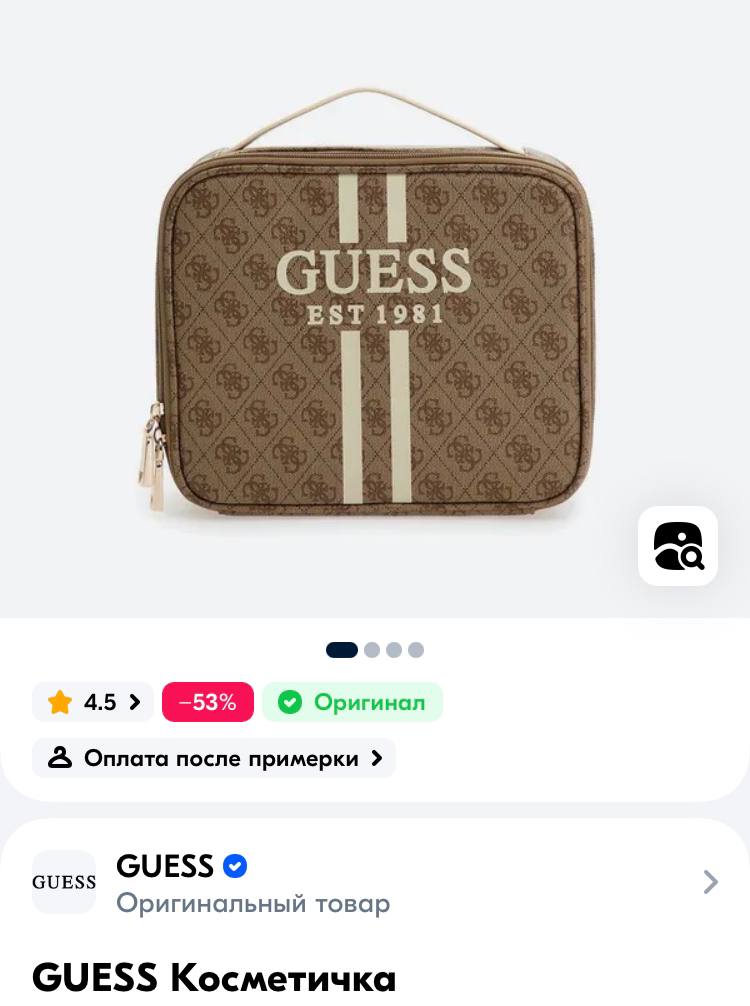Click the GUESS Косметичка product title
750x1006 pixels.
click(214, 978)
